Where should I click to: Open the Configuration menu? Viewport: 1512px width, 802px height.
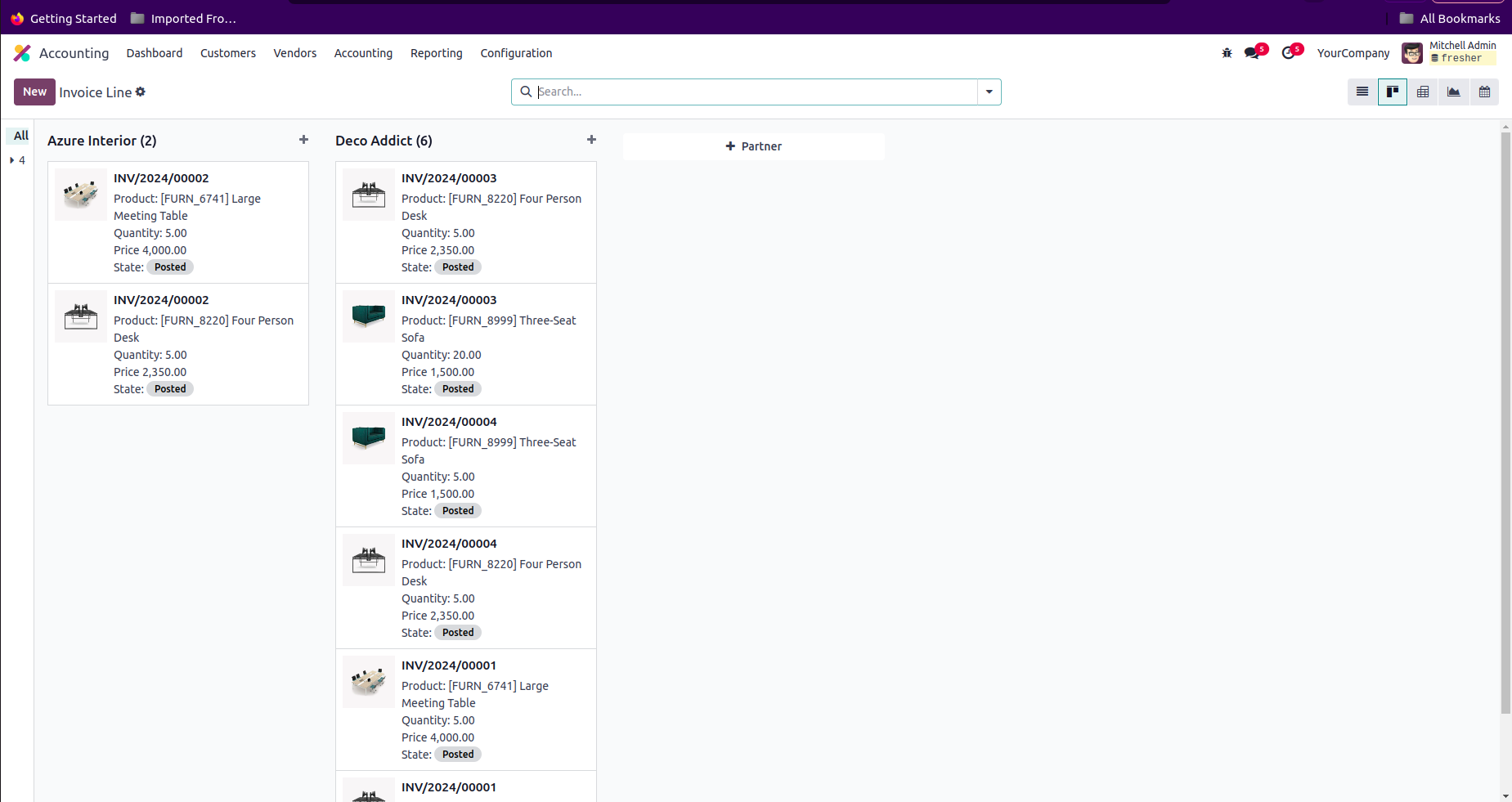516,53
